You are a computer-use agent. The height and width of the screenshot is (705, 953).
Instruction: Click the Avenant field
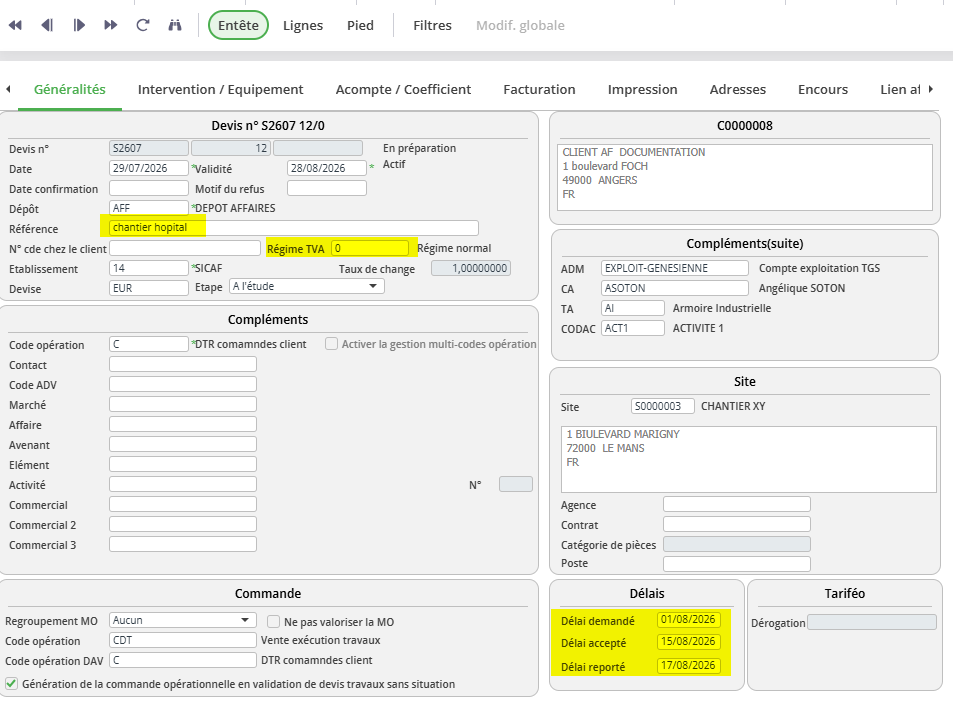(x=183, y=444)
